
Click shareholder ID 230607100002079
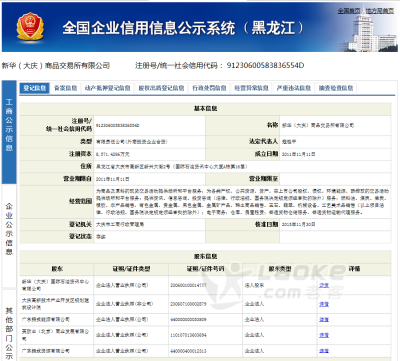tap(188, 304)
